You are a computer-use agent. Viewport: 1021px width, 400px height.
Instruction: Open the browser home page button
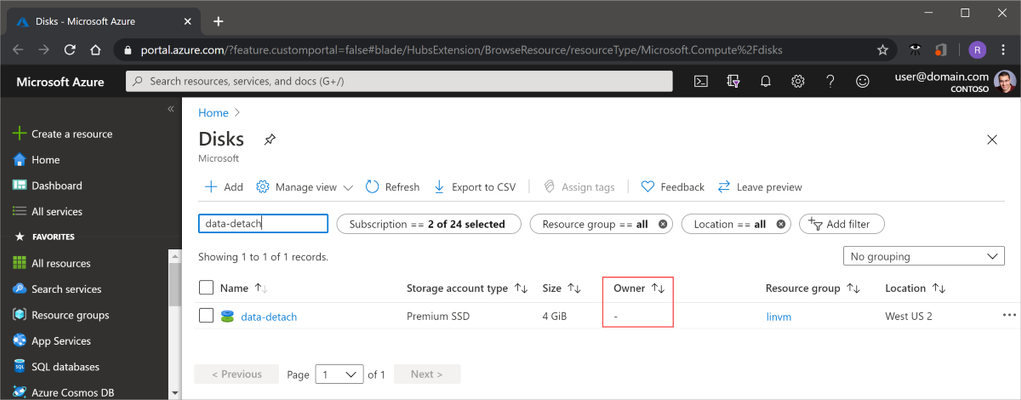pos(95,50)
